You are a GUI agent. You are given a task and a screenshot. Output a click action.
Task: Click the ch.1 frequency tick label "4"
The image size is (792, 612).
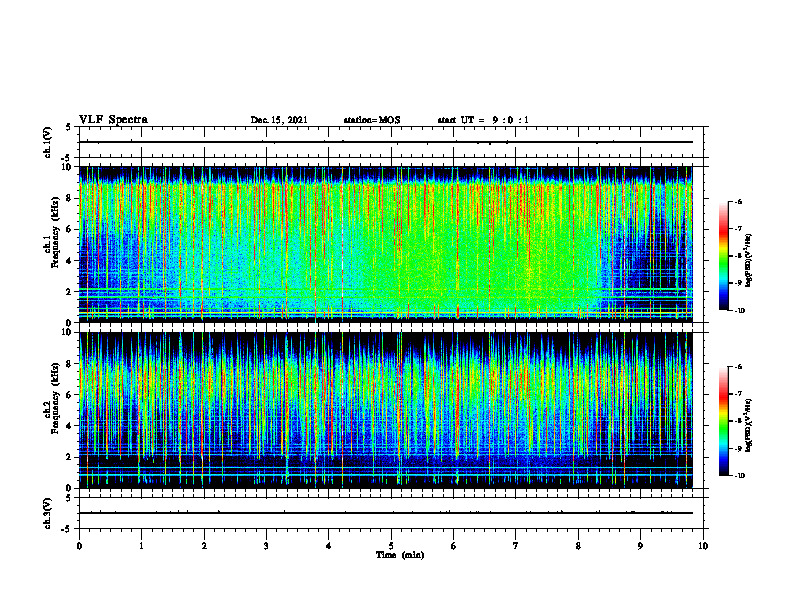click(x=70, y=261)
